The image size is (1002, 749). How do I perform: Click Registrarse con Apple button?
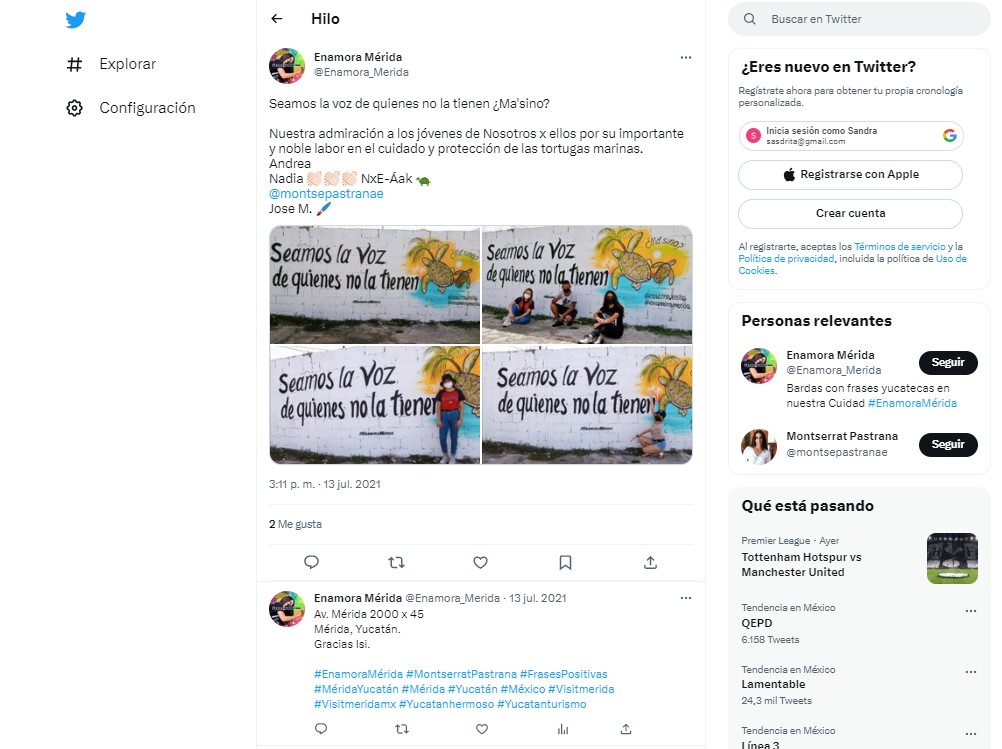point(850,174)
